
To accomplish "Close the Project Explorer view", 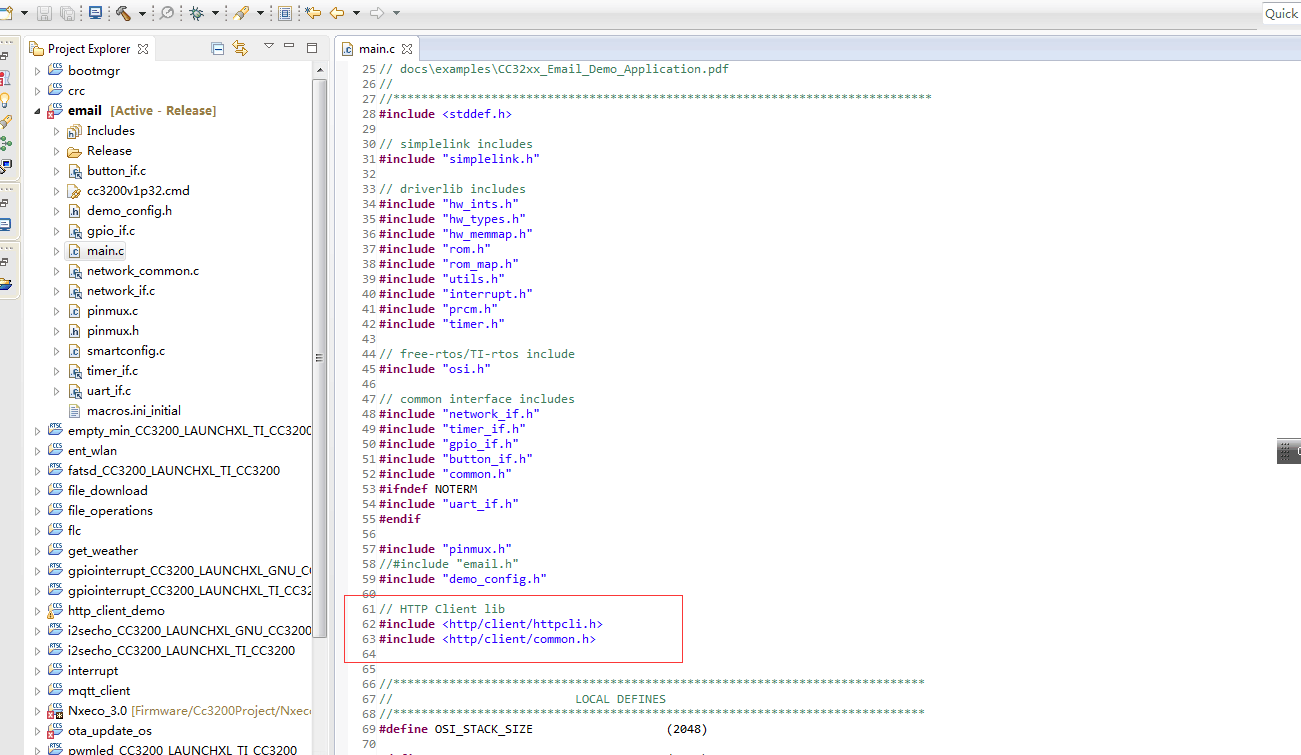I will [x=143, y=48].
